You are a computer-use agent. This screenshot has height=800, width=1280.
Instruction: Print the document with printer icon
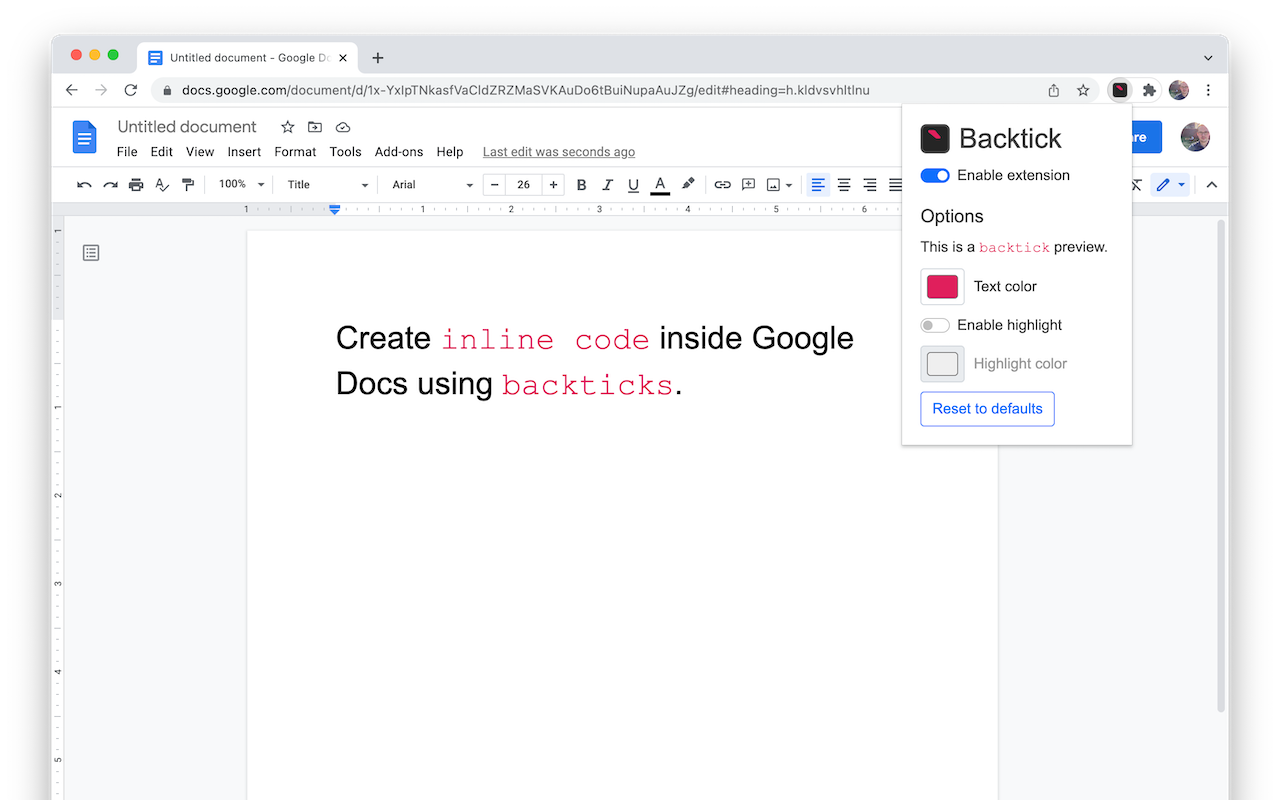click(x=136, y=185)
